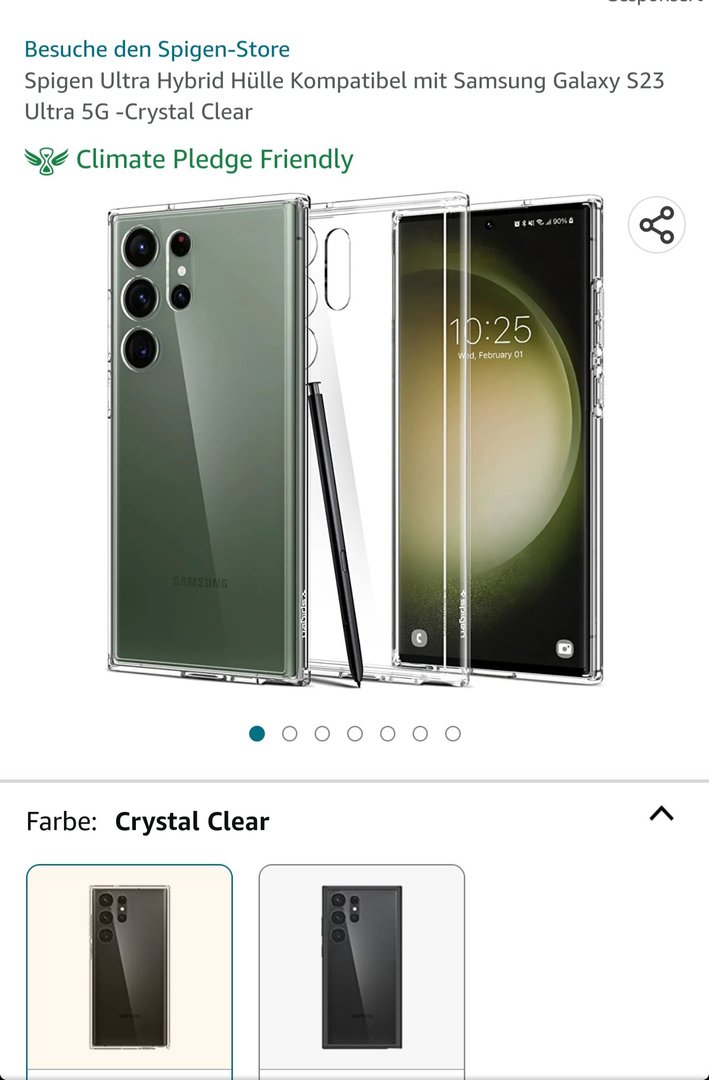Image resolution: width=709 pixels, height=1080 pixels.
Task: Open Climate Pledge Friendly leaf icon
Action: point(46,160)
